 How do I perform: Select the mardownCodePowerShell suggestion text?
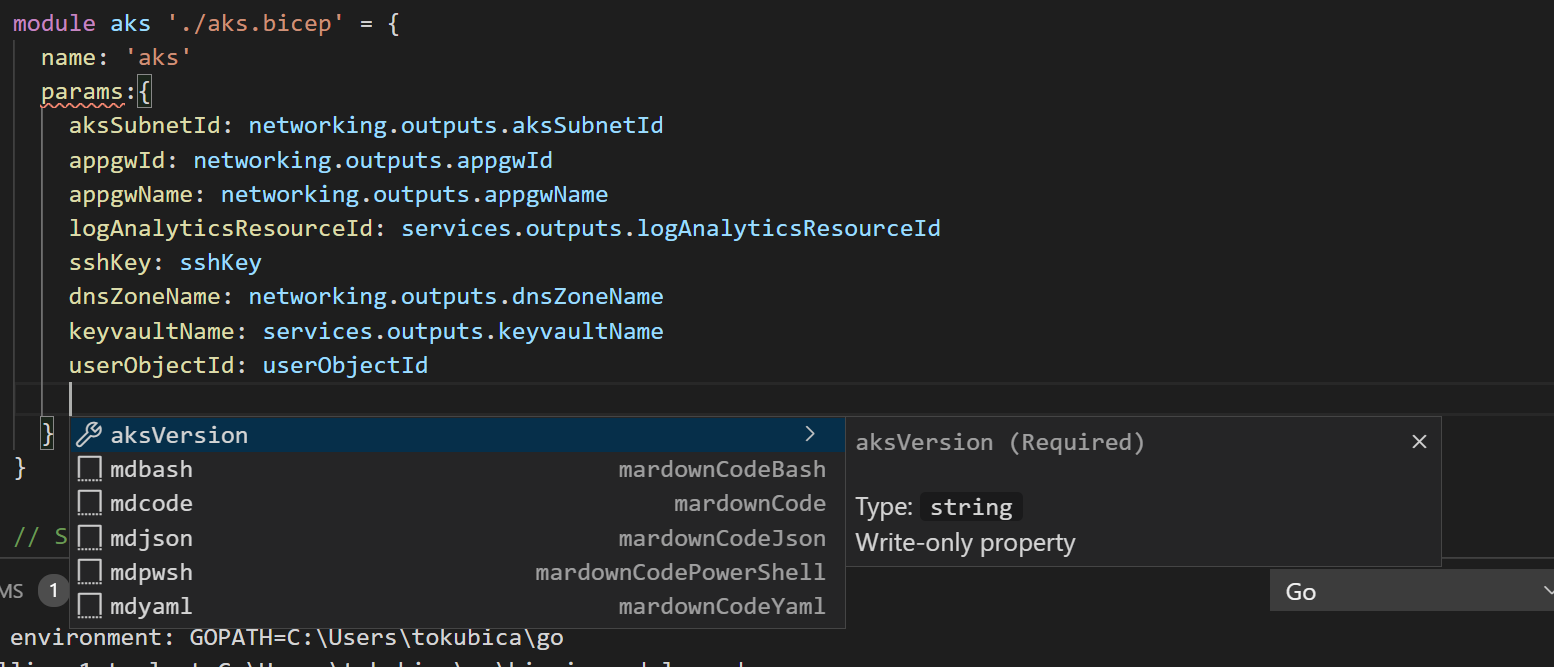click(x=680, y=572)
